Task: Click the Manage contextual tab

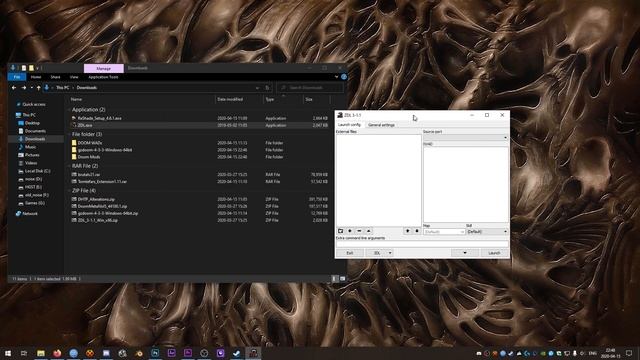Action: click(x=104, y=68)
